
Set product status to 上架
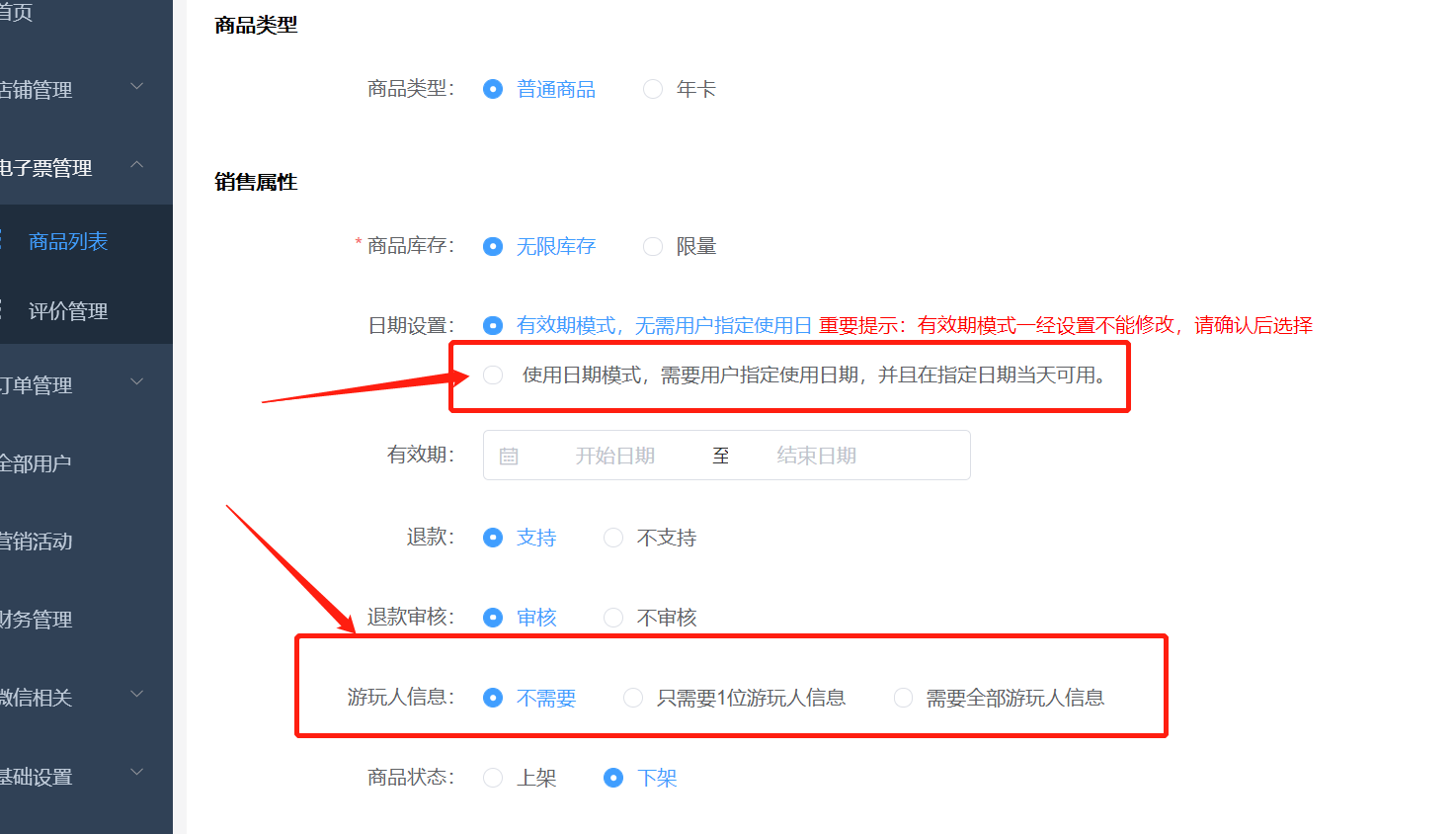point(493,778)
